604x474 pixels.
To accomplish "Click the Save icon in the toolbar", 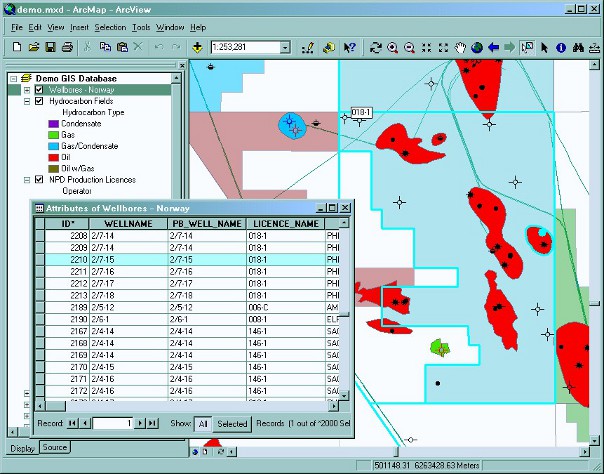I will point(48,47).
